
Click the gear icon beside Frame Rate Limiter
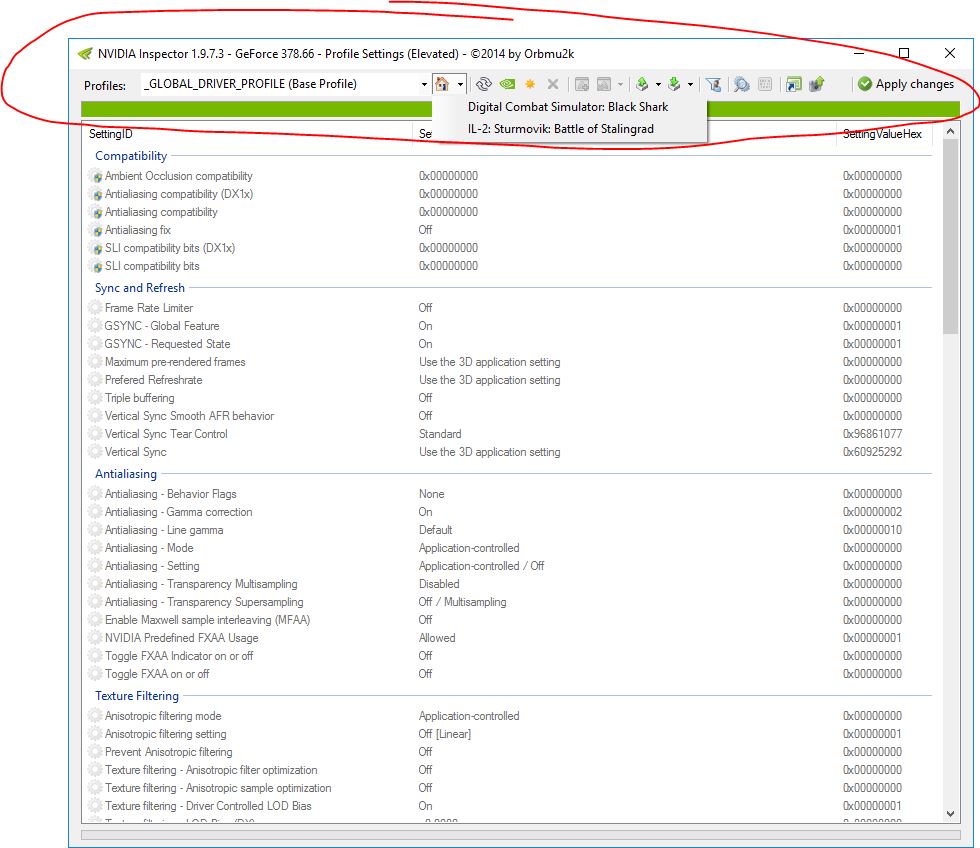click(95, 307)
